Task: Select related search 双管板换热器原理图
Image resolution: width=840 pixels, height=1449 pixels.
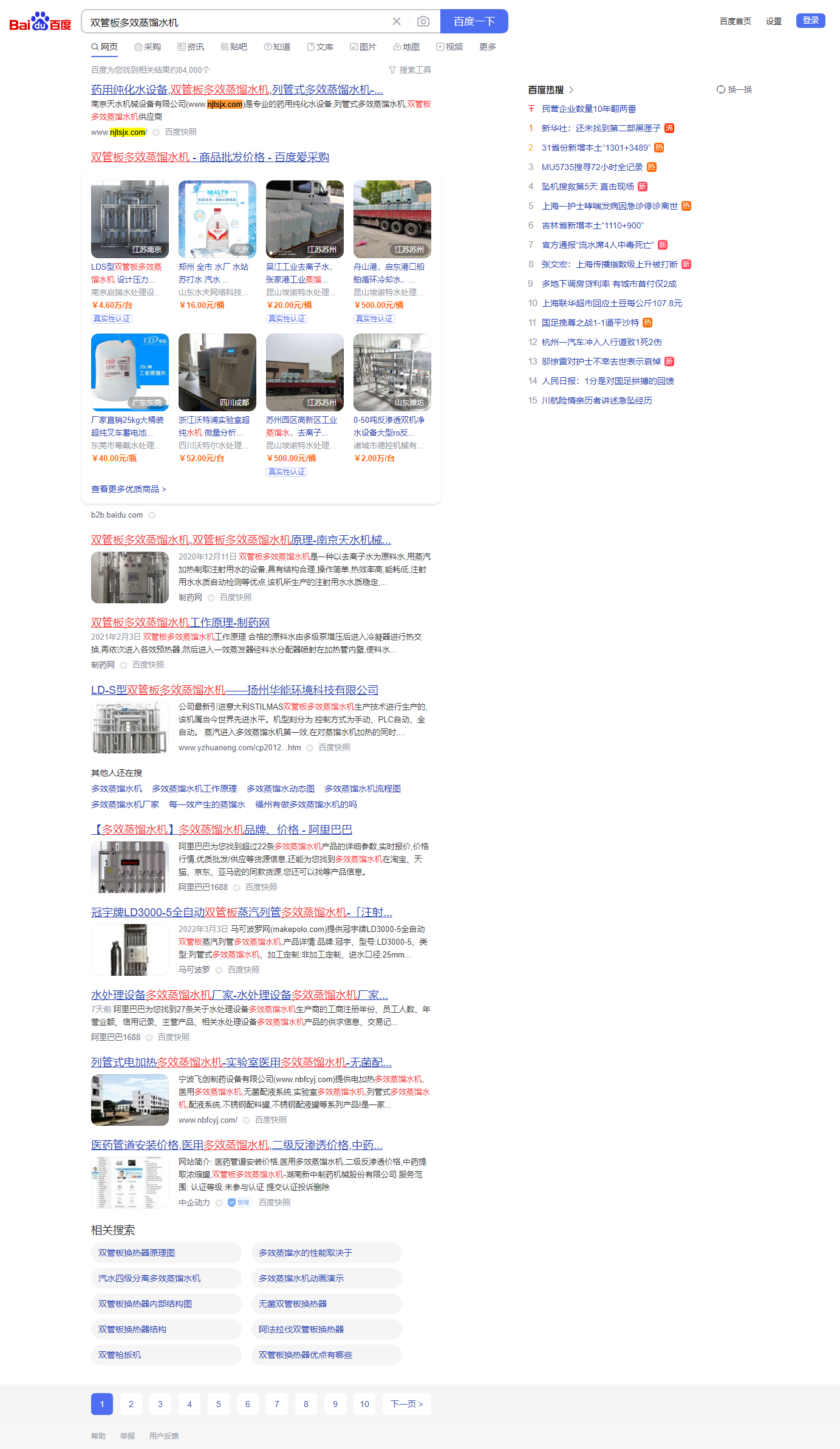Action: click(166, 1253)
